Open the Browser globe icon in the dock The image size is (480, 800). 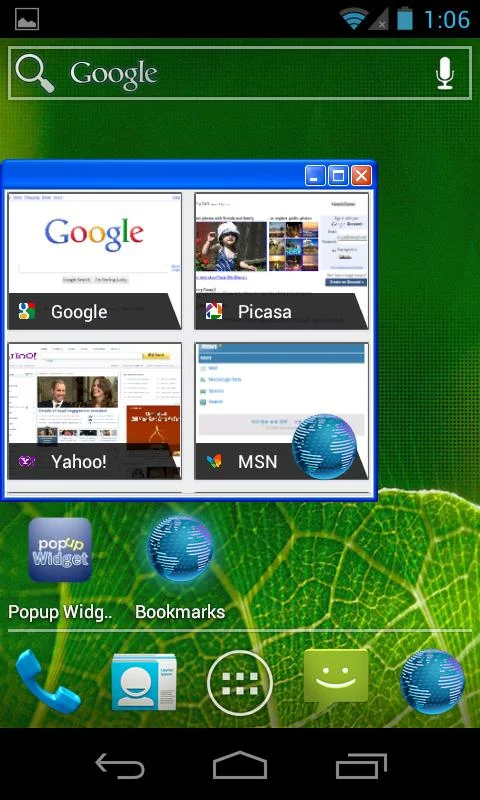coord(433,682)
